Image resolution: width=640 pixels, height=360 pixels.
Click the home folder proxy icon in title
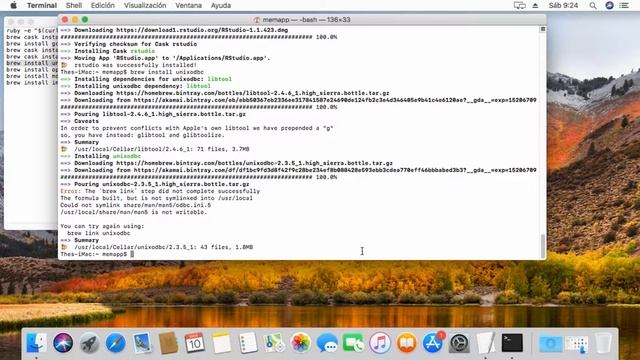click(x=257, y=20)
